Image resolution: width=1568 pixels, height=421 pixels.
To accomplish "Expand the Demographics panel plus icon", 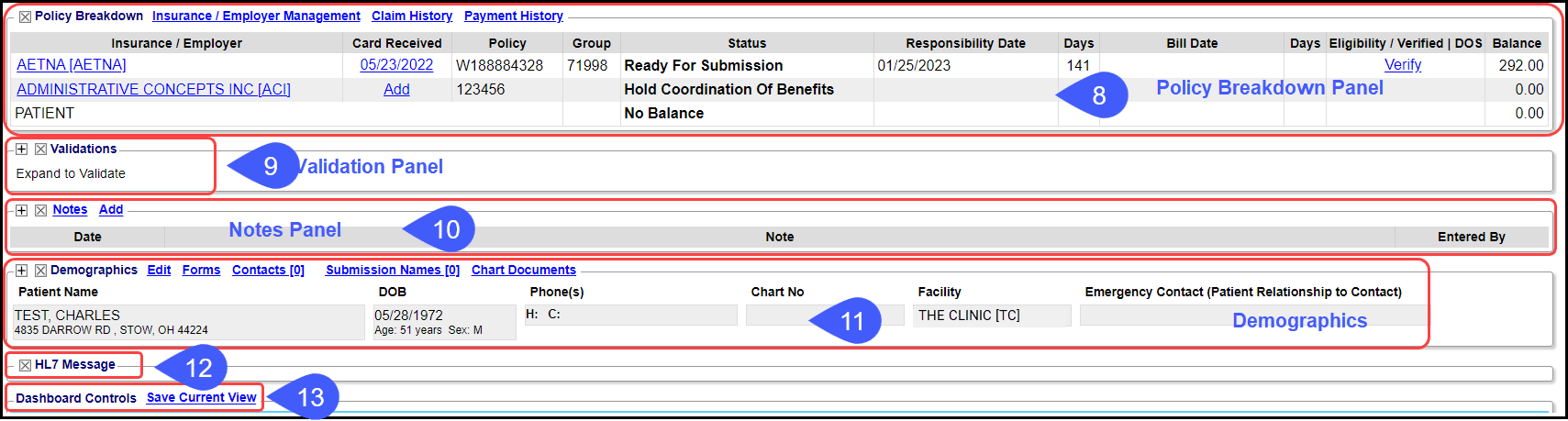I will pos(22,271).
